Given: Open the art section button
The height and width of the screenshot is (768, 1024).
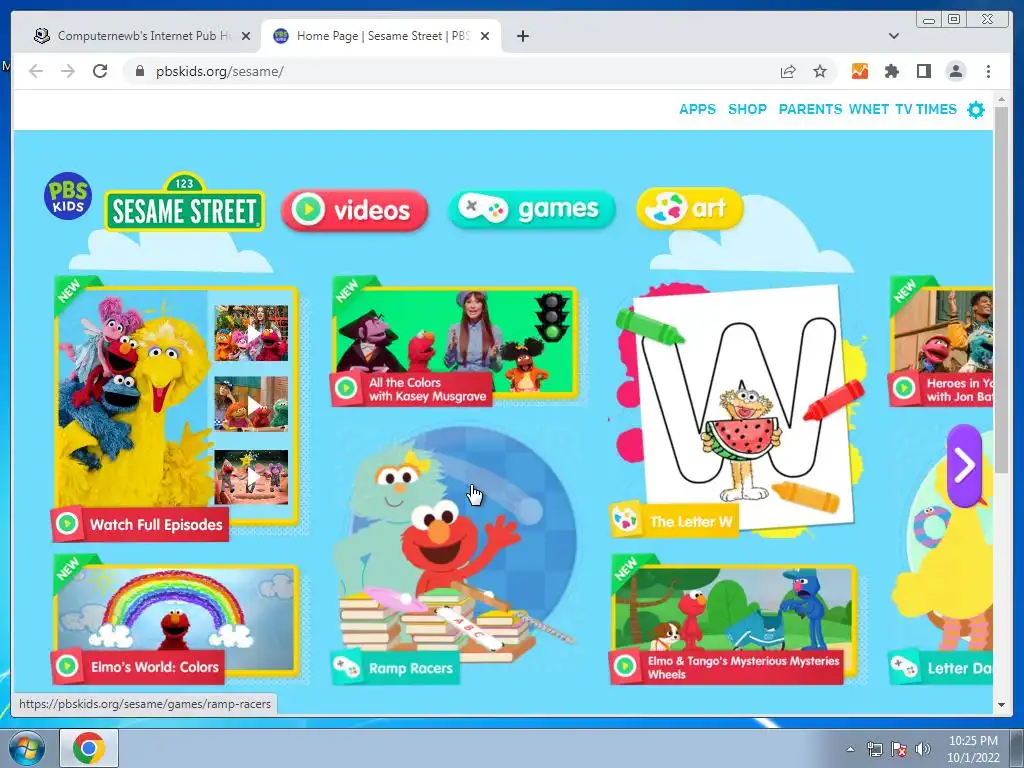Looking at the screenshot, I should pos(690,208).
